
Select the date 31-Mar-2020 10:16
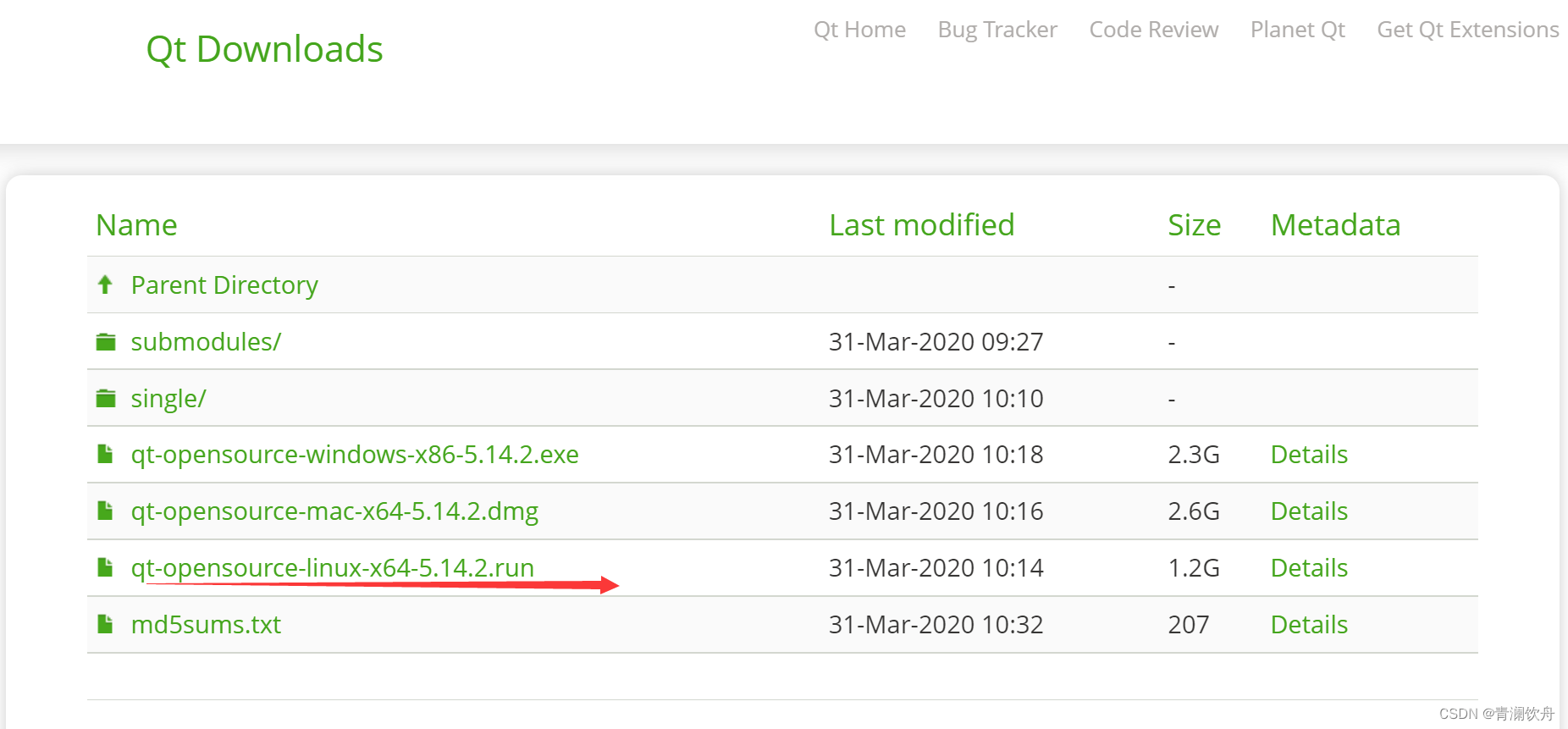(x=936, y=511)
